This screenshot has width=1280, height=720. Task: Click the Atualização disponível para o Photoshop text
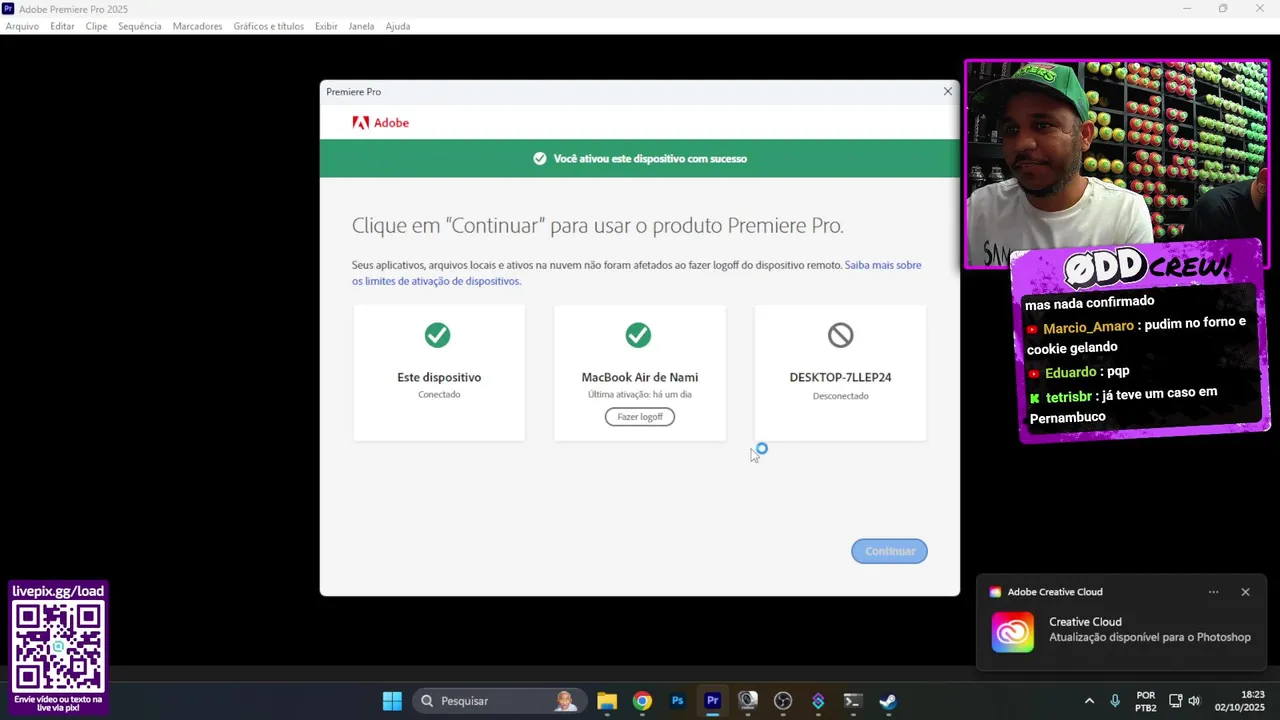1150,637
